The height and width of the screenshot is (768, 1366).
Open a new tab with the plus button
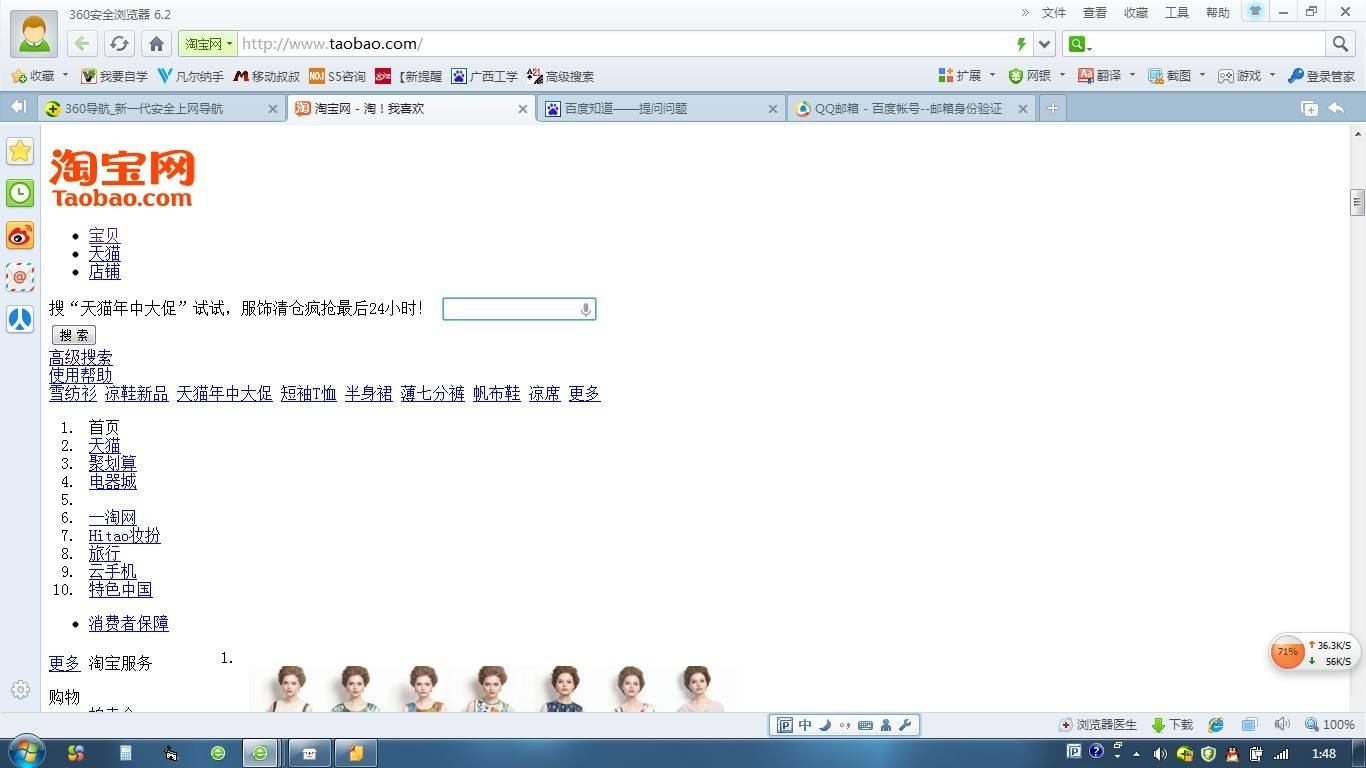[1052, 108]
